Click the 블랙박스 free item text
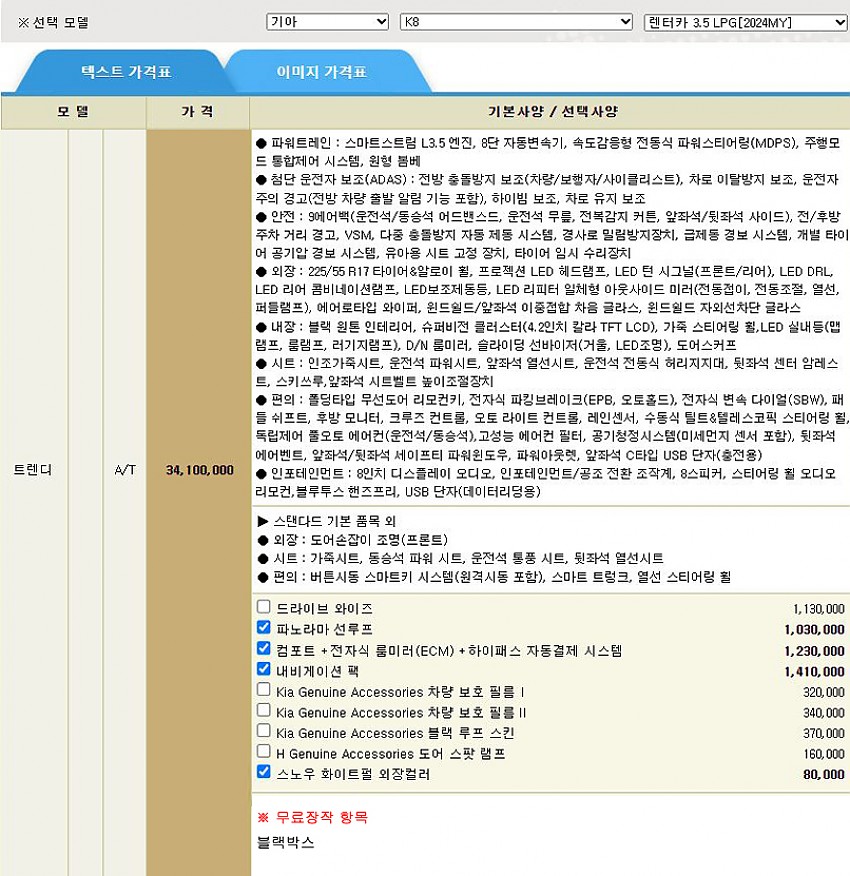This screenshot has height=876, width=850. pyautogui.click(x=285, y=843)
